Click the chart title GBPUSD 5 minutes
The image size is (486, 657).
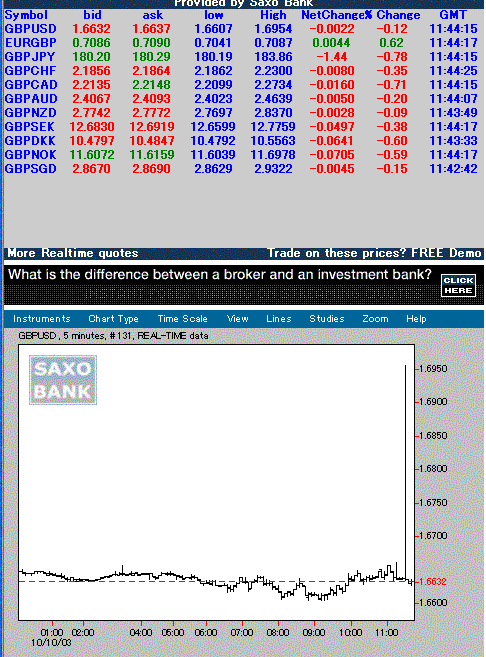(x=113, y=336)
